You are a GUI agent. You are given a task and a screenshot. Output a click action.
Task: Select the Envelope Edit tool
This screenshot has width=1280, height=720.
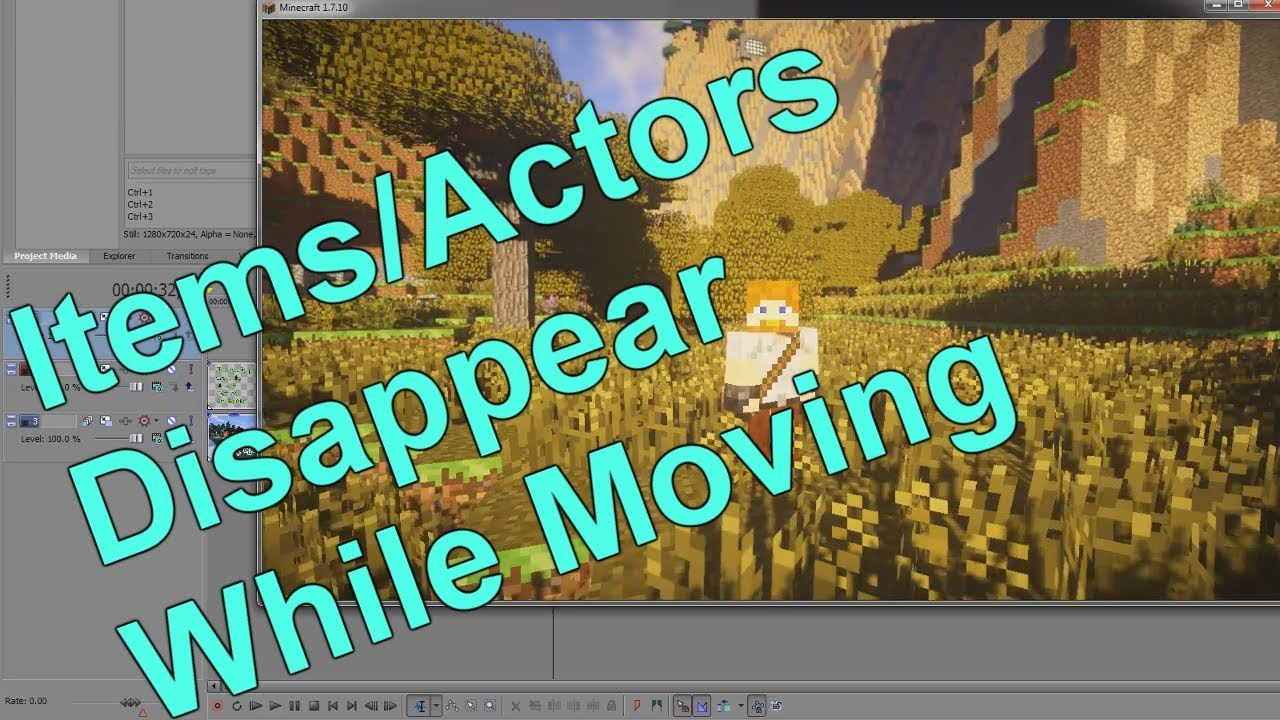(x=452, y=706)
